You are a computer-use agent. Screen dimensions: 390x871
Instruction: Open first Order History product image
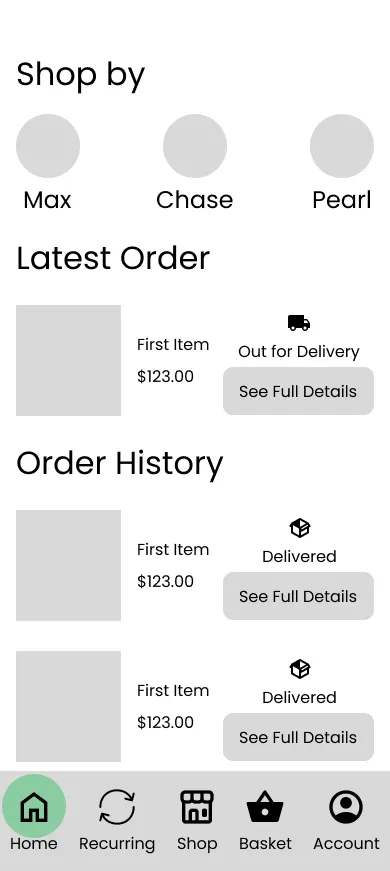click(68, 565)
